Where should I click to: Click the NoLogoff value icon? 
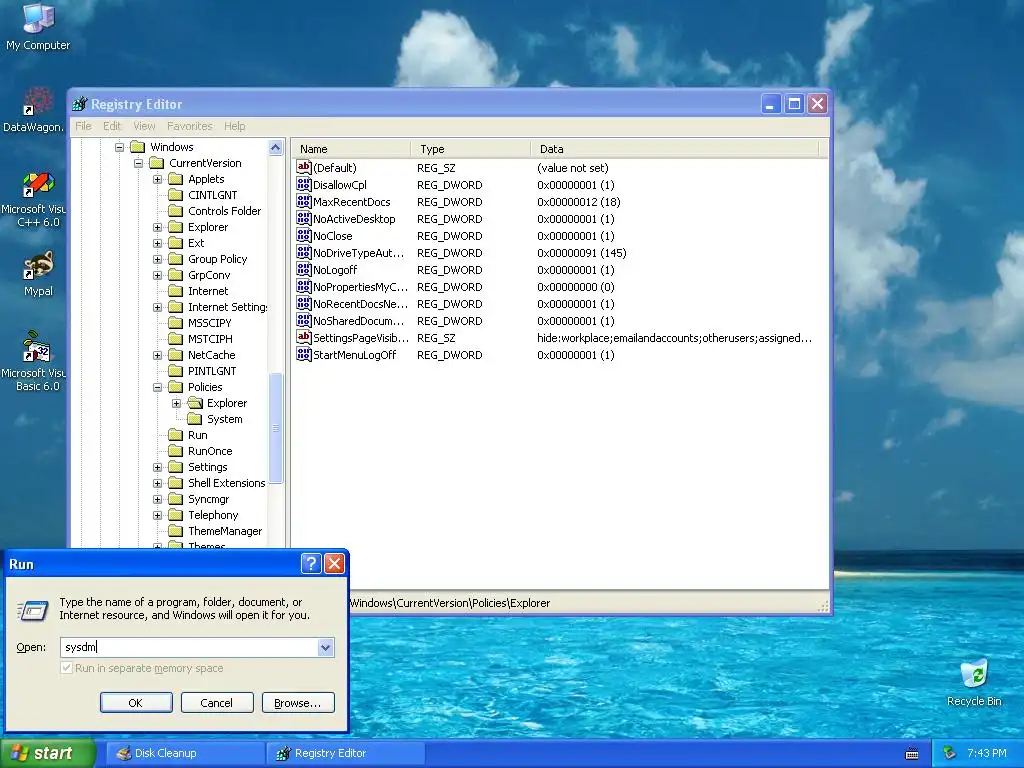304,270
